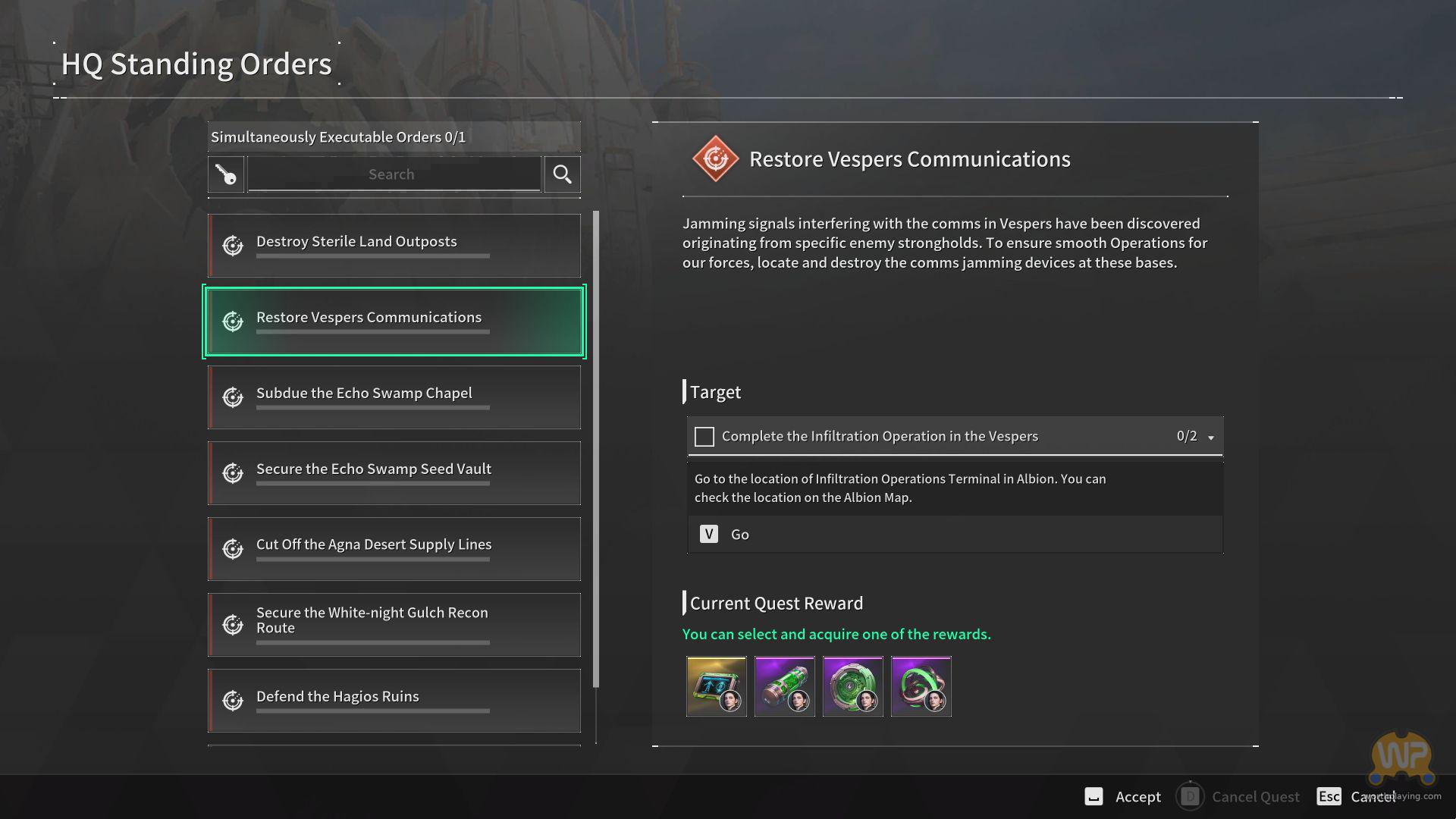Select the gold tablet reward item

[716, 686]
